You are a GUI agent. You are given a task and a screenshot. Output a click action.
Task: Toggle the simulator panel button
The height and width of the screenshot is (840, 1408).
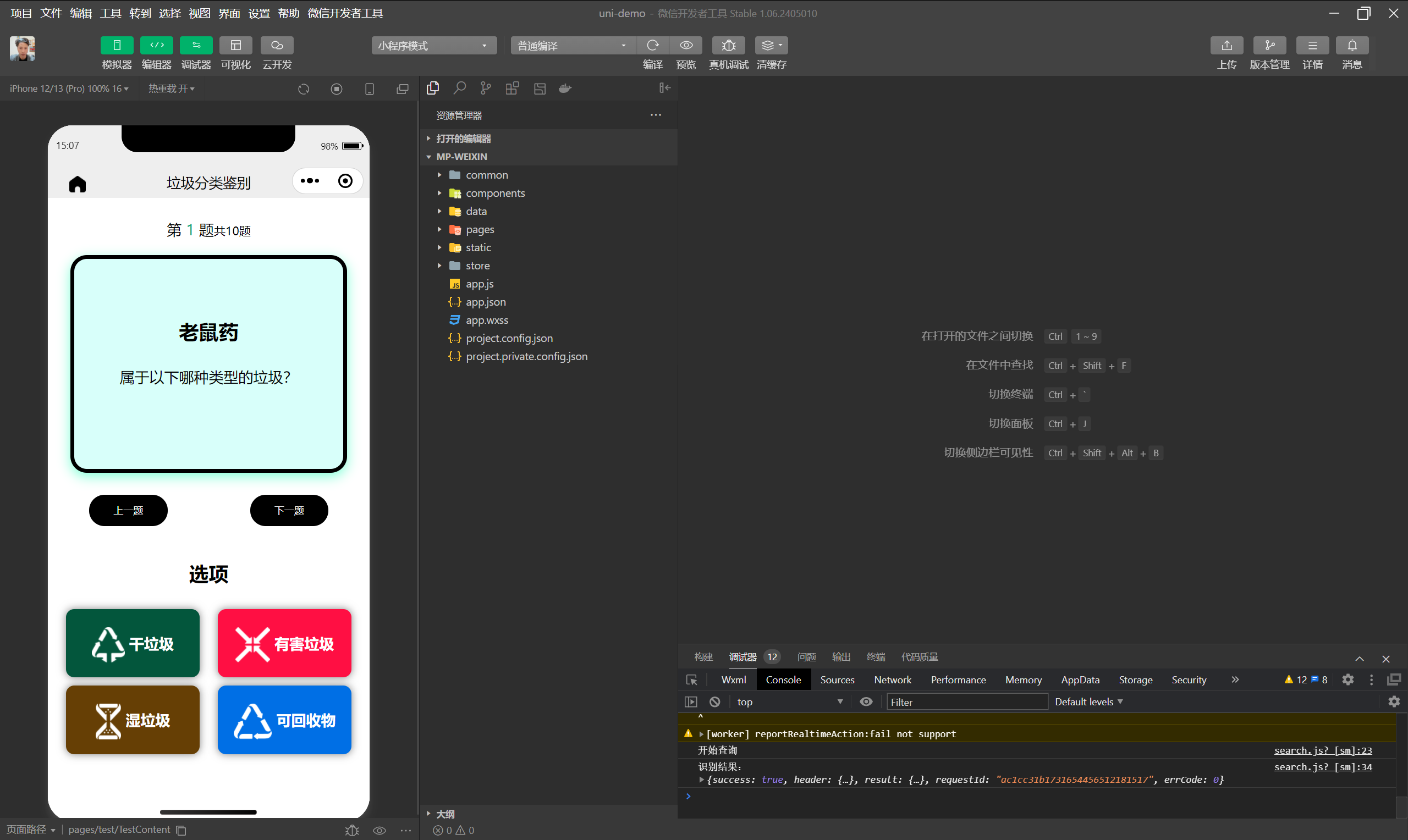pos(117,45)
